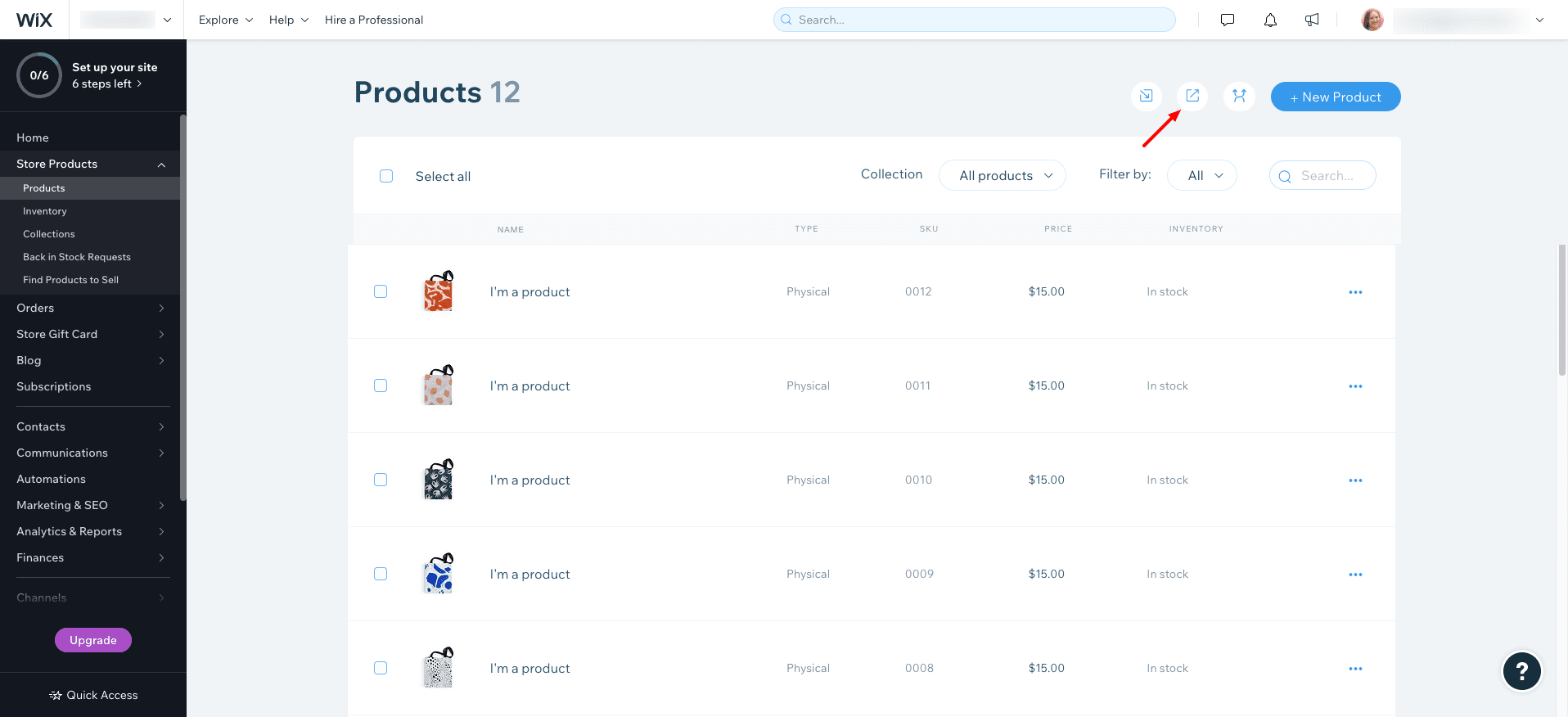
Task: Select the checkbox for product SKU 0009
Action: click(381, 574)
